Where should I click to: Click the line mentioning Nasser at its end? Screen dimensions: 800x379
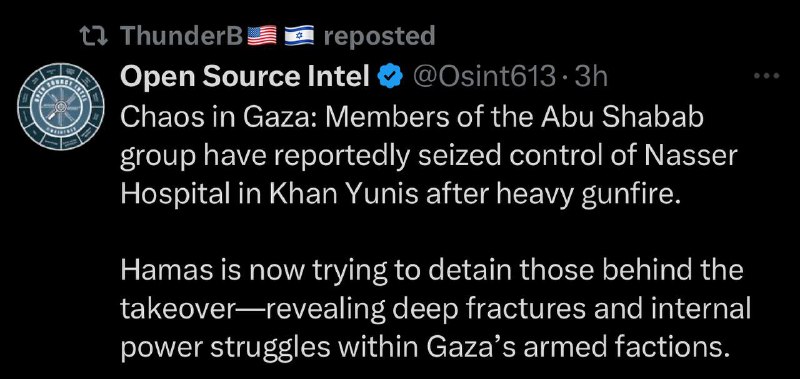point(429,158)
